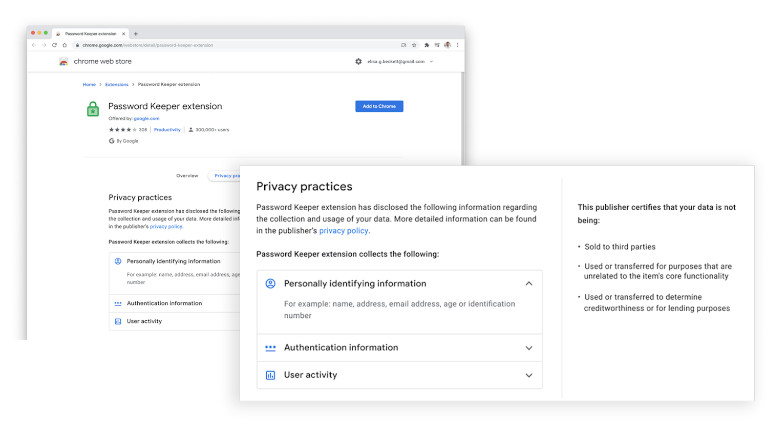Click the cast icon in address bar
The width and height of the screenshot is (768, 433).
click(x=404, y=45)
